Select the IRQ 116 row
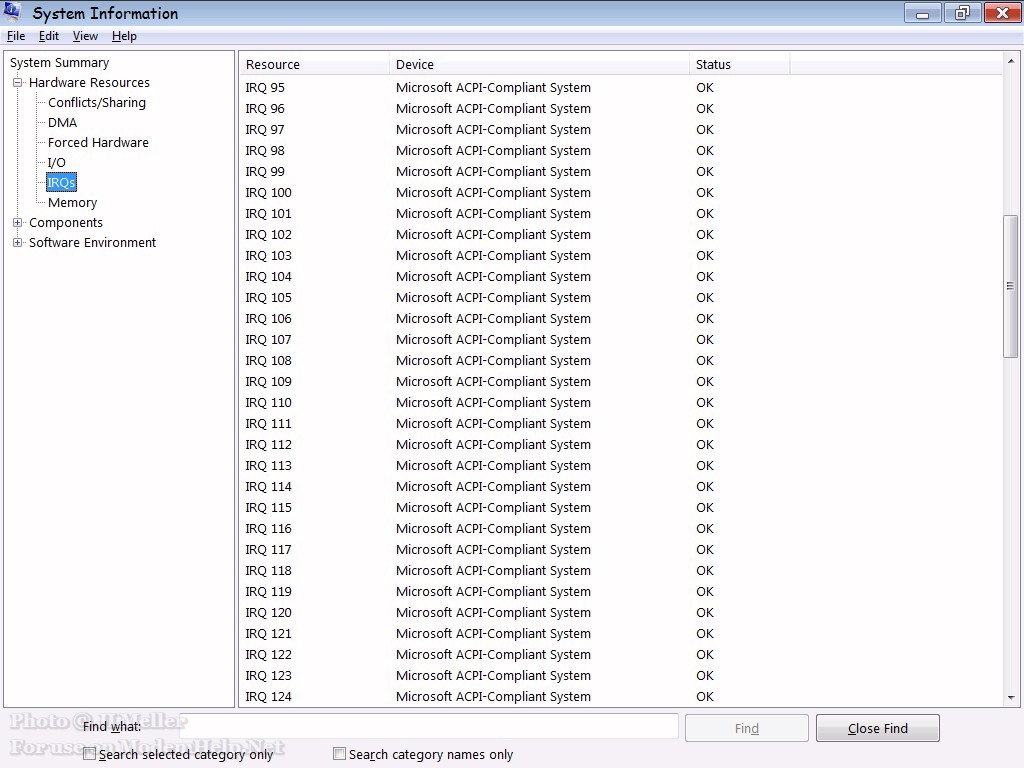Screen dimensions: 1024x768 click(x=620, y=528)
